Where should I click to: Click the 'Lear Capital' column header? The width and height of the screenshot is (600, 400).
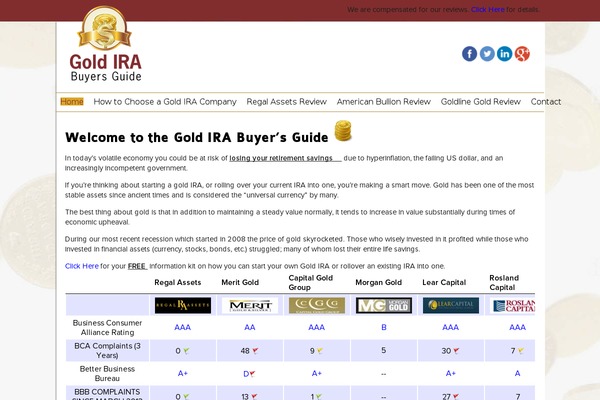point(444,282)
